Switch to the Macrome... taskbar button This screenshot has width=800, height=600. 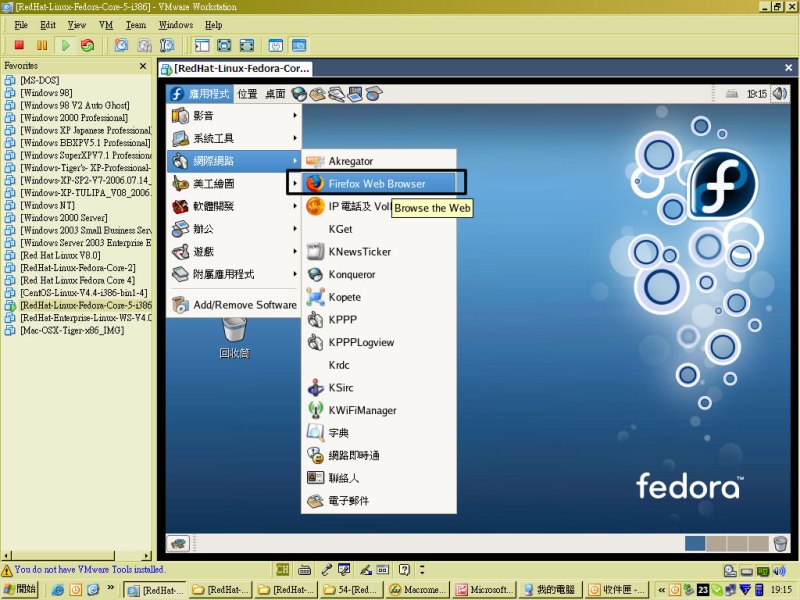click(418, 590)
